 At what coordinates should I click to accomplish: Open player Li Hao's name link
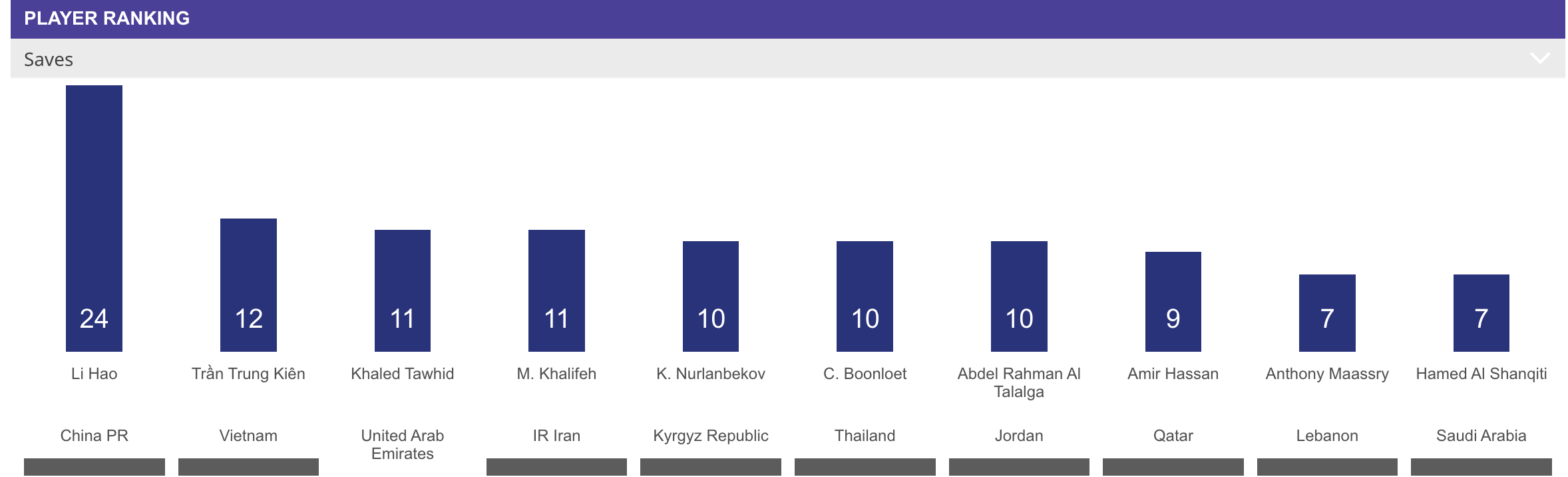[94, 374]
